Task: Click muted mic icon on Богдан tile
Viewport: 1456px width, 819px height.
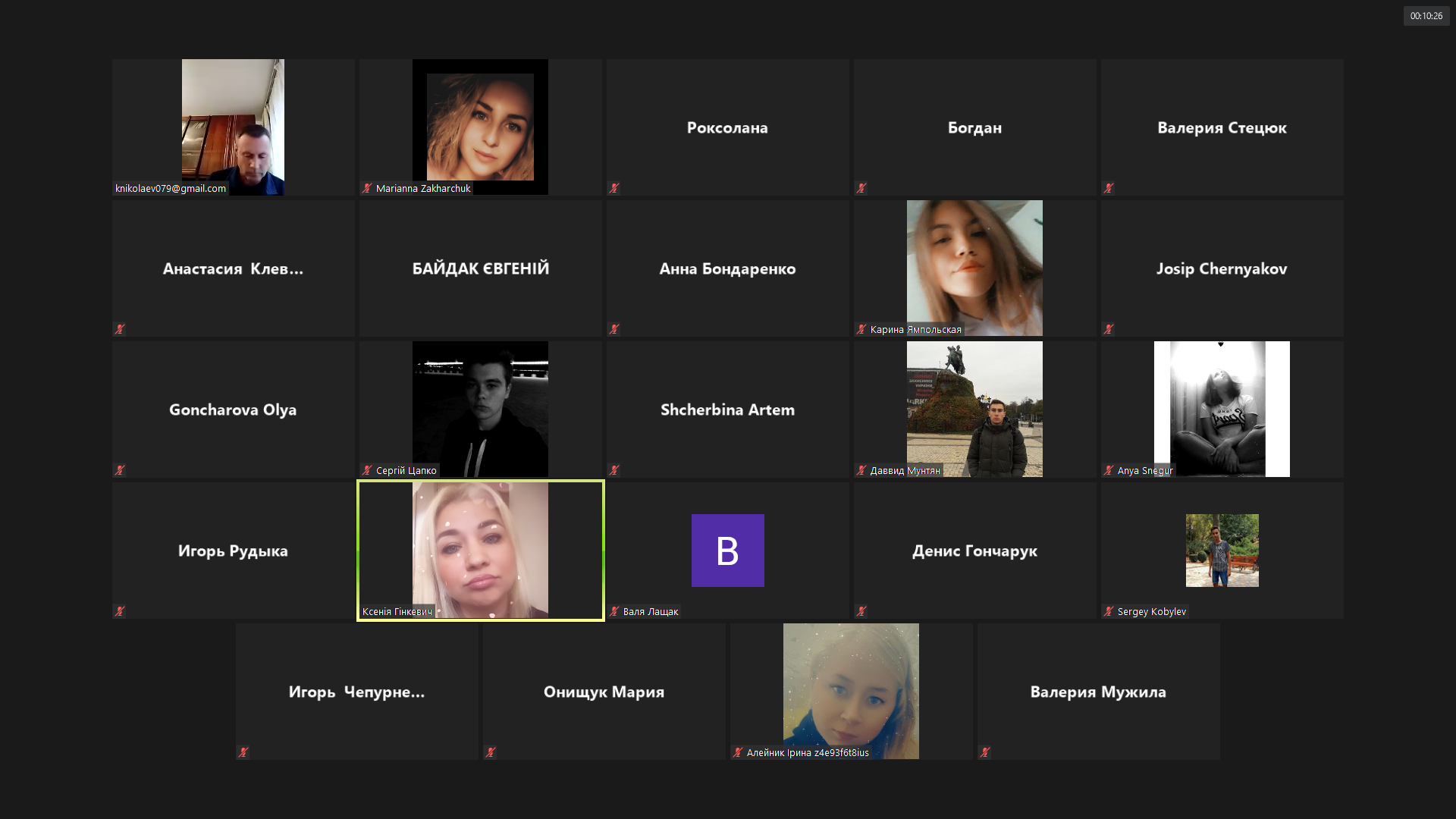Action: 861,188
